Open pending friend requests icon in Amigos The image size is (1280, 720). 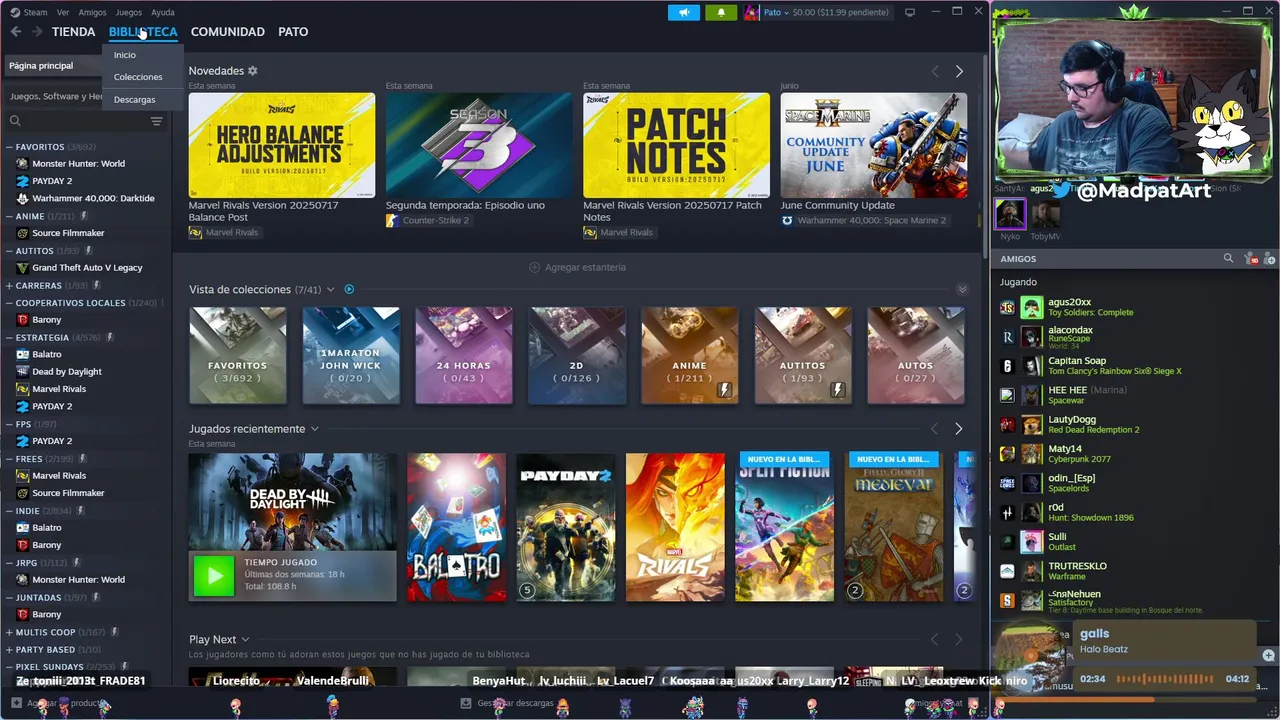click(x=1250, y=259)
